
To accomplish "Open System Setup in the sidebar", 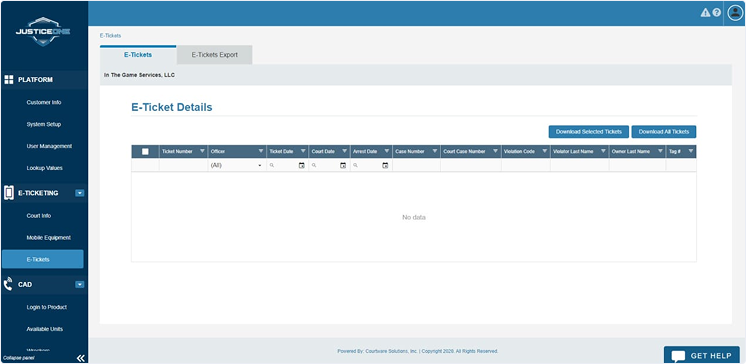I will pyautogui.click(x=44, y=124).
